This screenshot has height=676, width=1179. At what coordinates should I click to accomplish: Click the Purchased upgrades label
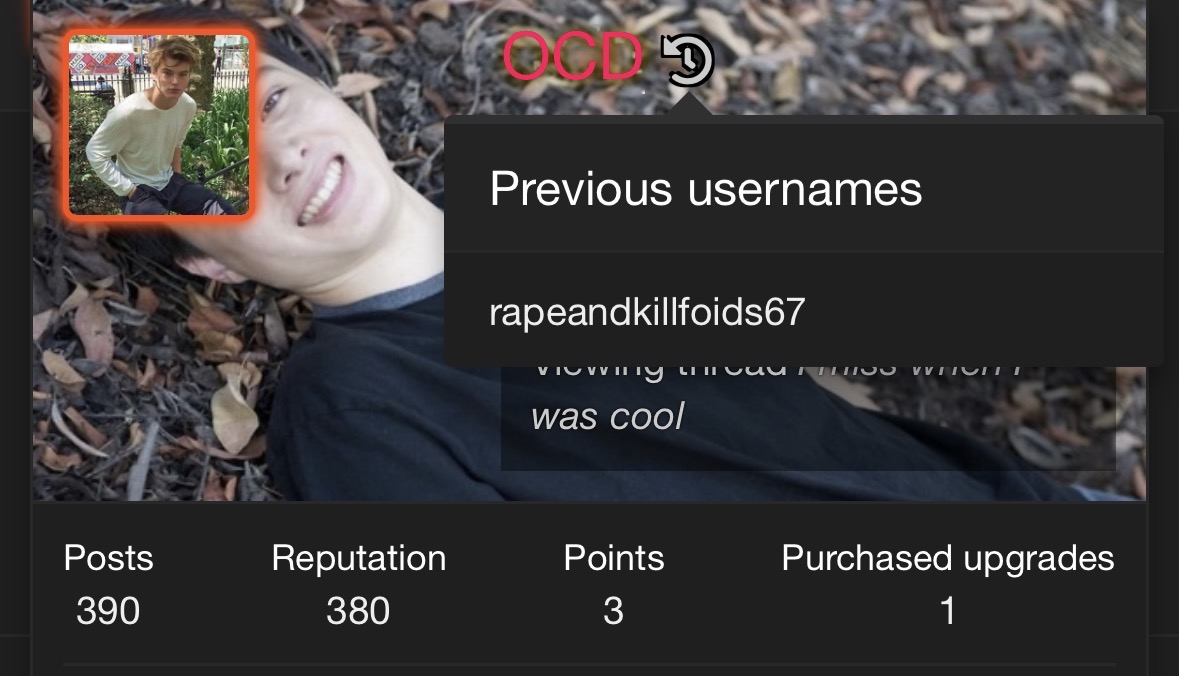coord(947,558)
